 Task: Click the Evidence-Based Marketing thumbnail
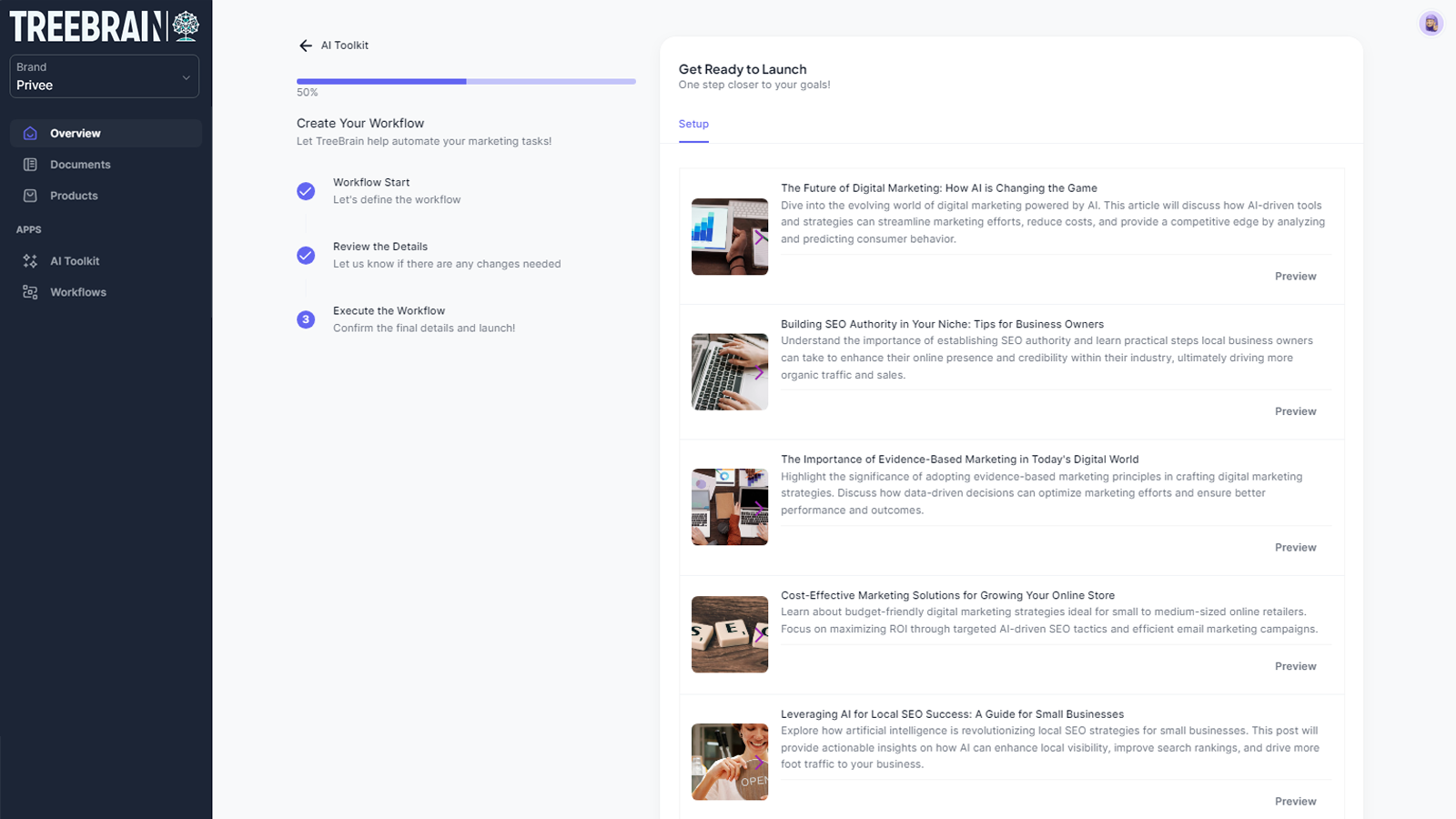(x=730, y=507)
